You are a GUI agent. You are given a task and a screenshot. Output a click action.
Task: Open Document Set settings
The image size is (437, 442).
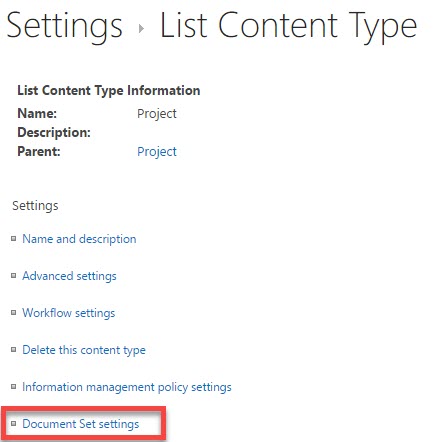coord(81,424)
